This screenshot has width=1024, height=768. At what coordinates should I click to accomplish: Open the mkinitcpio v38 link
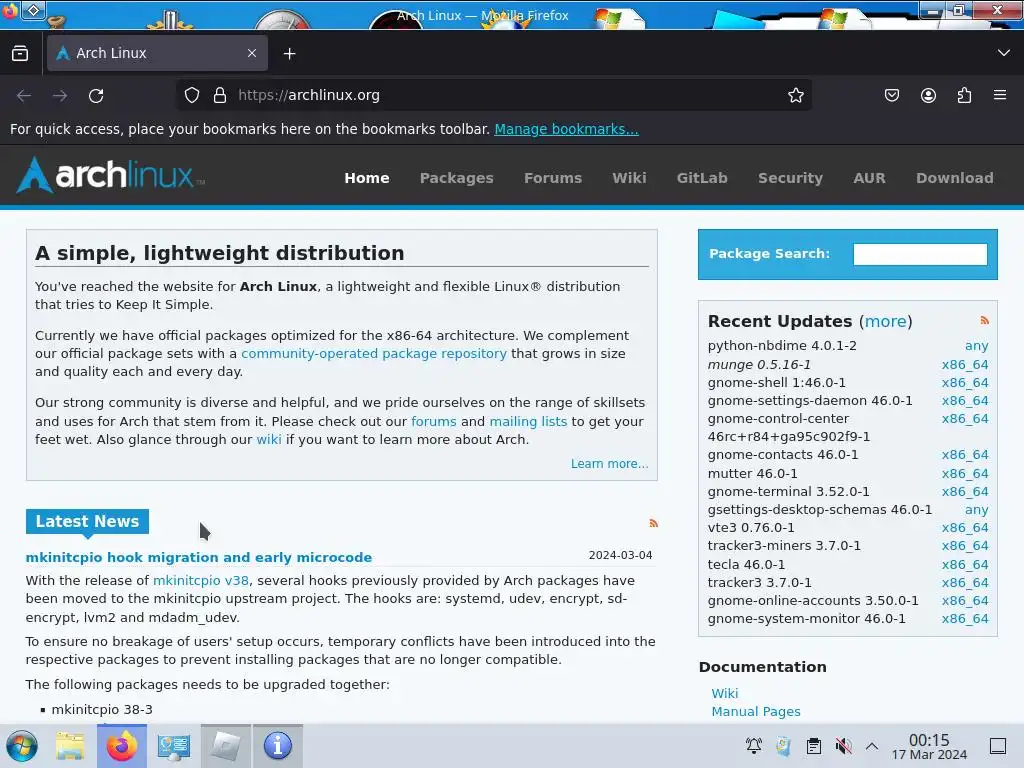pos(200,580)
